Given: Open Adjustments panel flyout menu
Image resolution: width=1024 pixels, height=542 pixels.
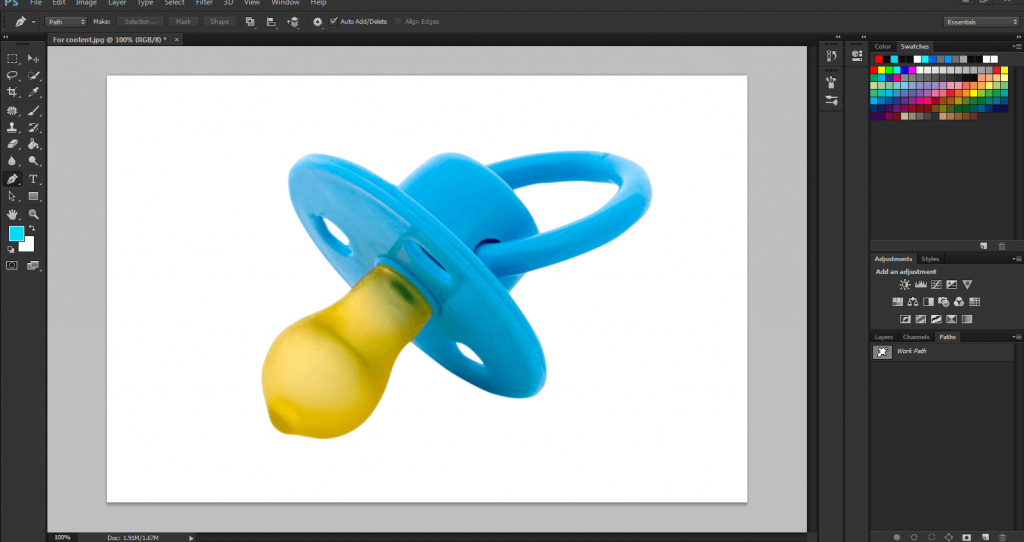Looking at the screenshot, I should pyautogui.click(x=1017, y=259).
